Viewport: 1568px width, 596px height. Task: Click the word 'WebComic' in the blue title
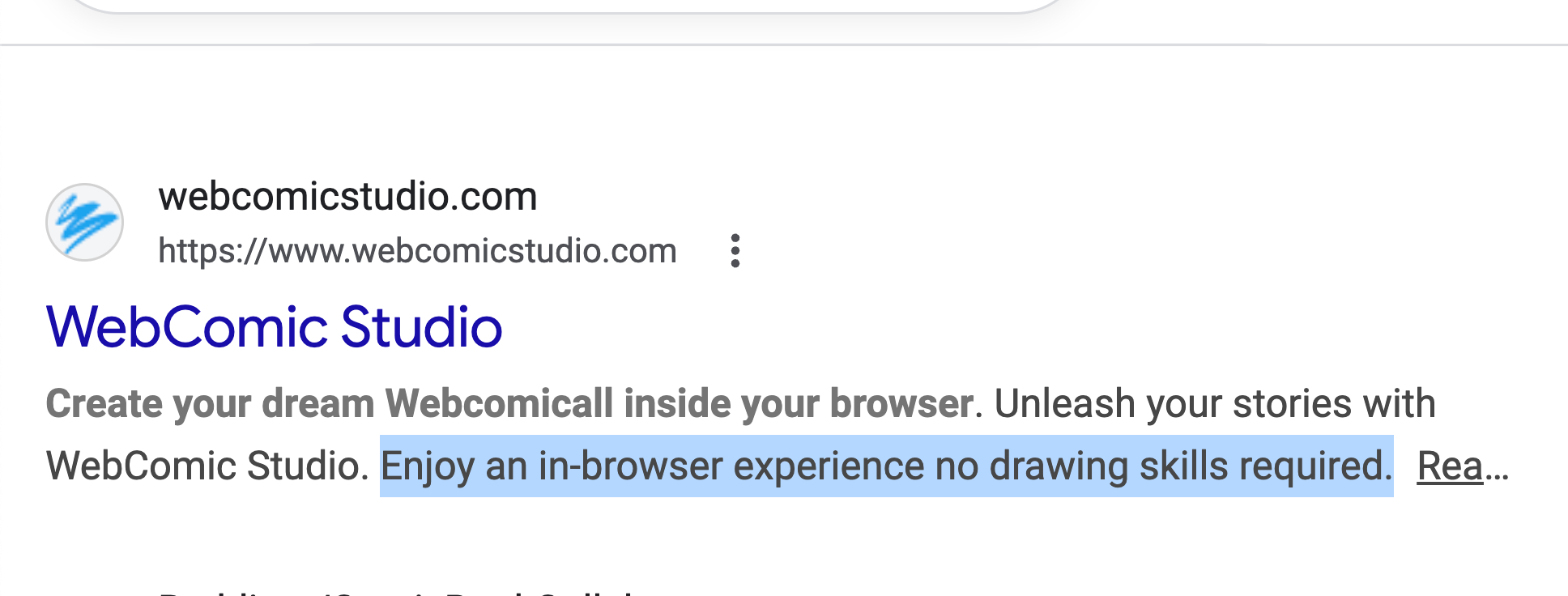click(186, 327)
